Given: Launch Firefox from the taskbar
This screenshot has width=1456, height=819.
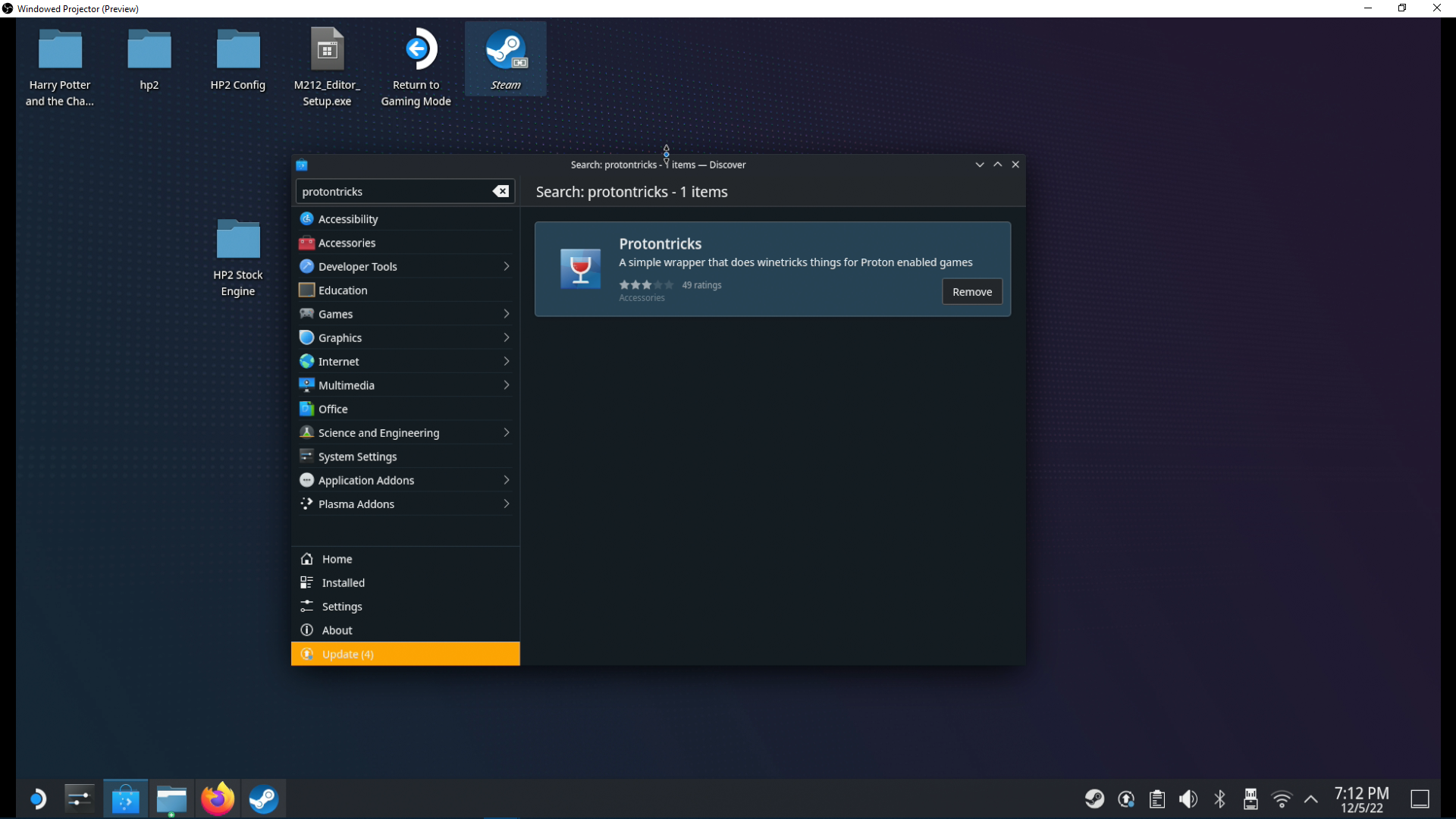Looking at the screenshot, I should pyautogui.click(x=218, y=799).
